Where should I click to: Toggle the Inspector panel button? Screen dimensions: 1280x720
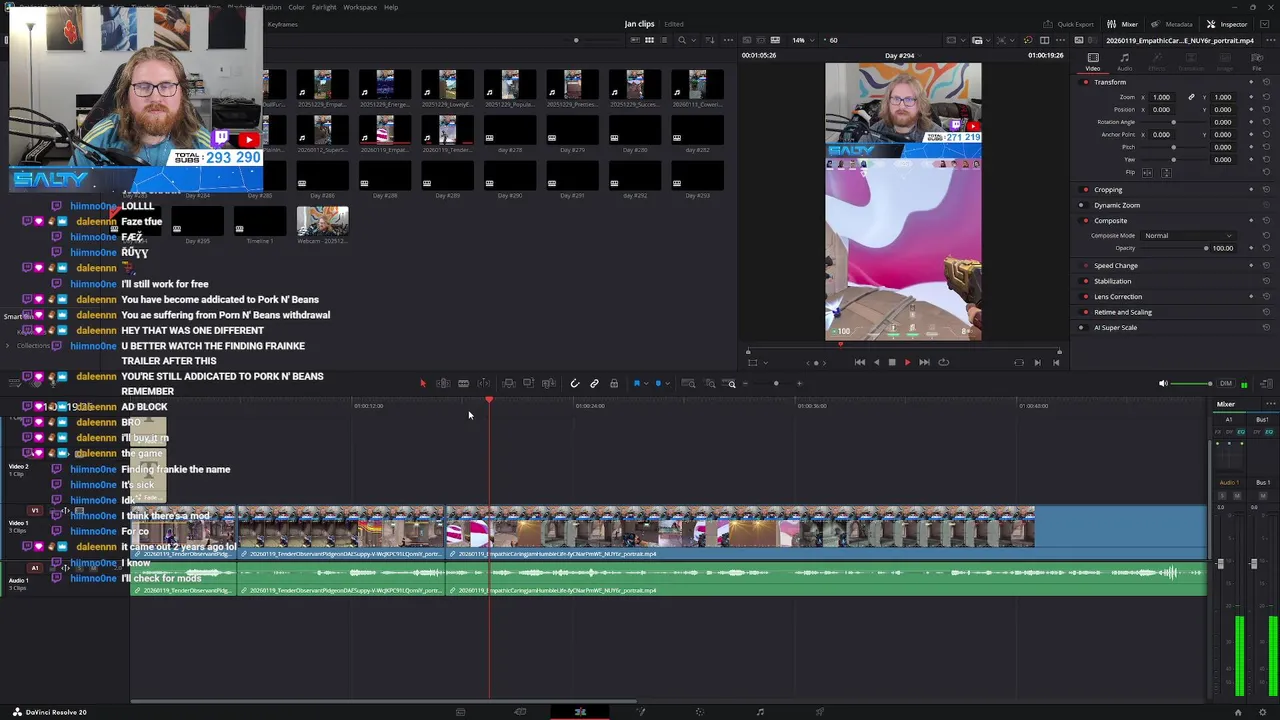1227,24
